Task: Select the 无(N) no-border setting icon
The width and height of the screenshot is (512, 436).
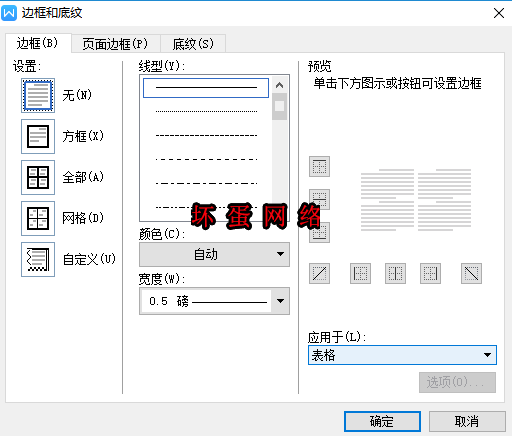Action: pos(38,95)
